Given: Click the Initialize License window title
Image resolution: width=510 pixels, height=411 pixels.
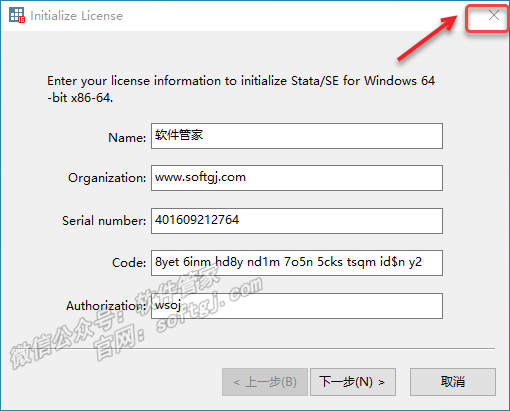Looking at the screenshot, I should pos(76,16).
